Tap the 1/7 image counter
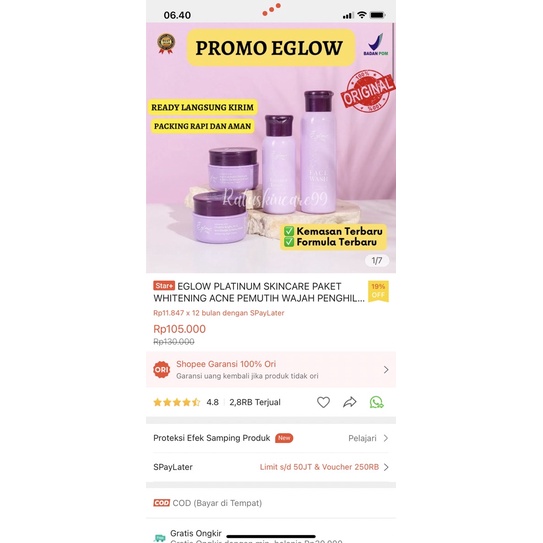The height and width of the screenshot is (543, 543). pos(377,260)
